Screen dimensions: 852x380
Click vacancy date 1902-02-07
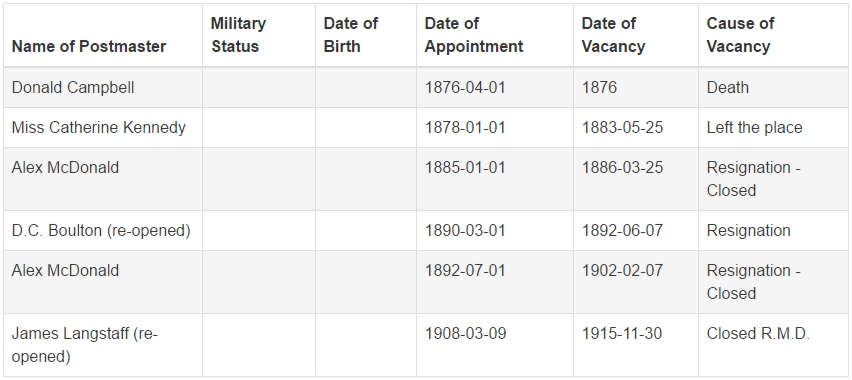tap(623, 270)
